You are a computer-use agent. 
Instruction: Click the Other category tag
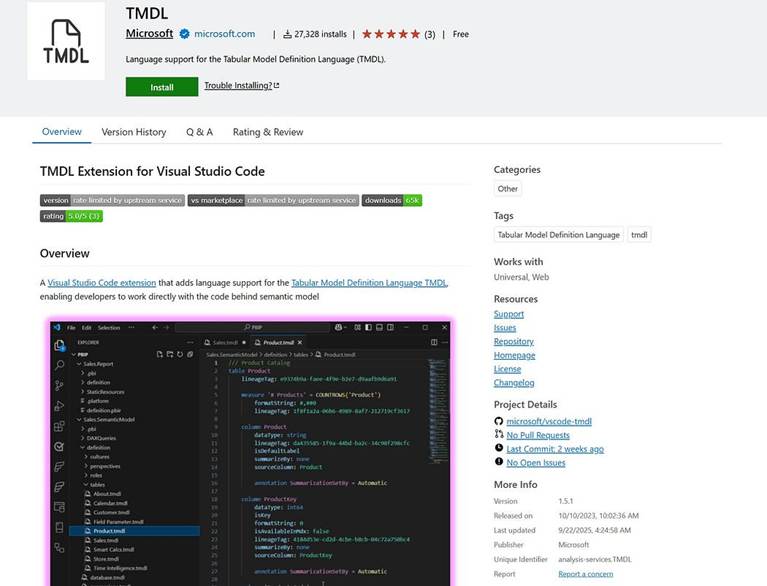pyautogui.click(x=508, y=189)
